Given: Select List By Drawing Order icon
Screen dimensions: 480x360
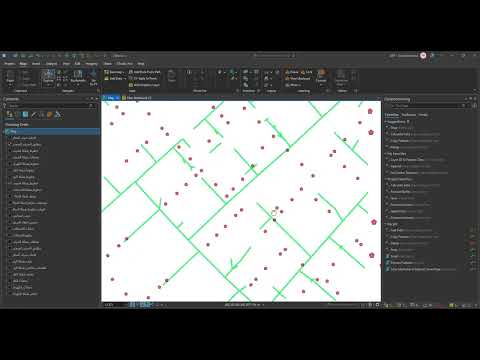Looking at the screenshot, I should [x=9, y=115].
